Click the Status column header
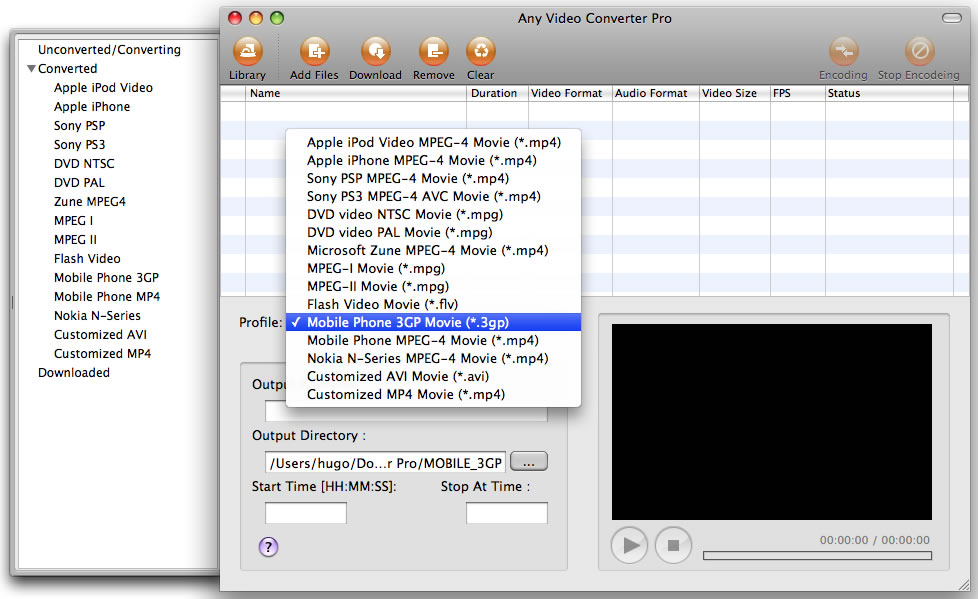The height and width of the screenshot is (599, 978). click(889, 94)
